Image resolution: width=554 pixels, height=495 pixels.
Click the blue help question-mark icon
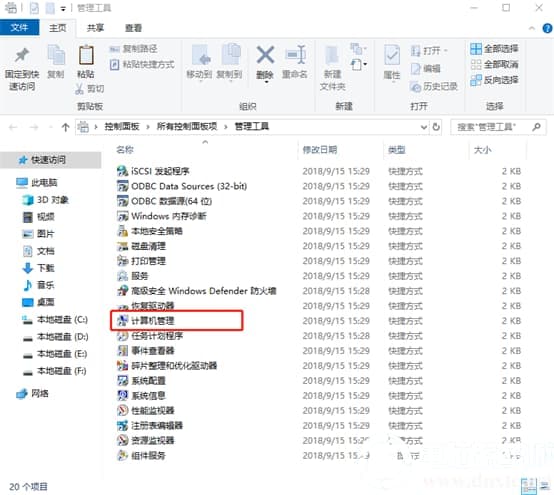pos(547,28)
